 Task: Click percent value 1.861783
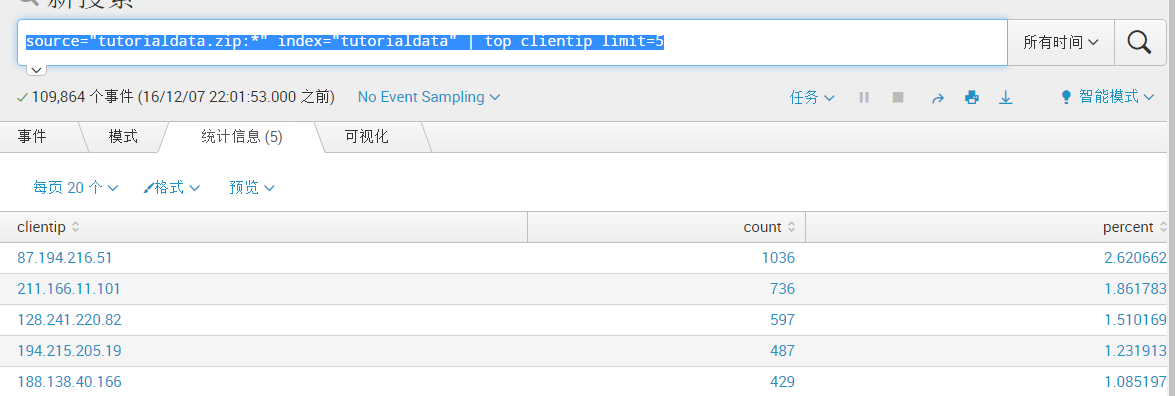coord(1135,289)
